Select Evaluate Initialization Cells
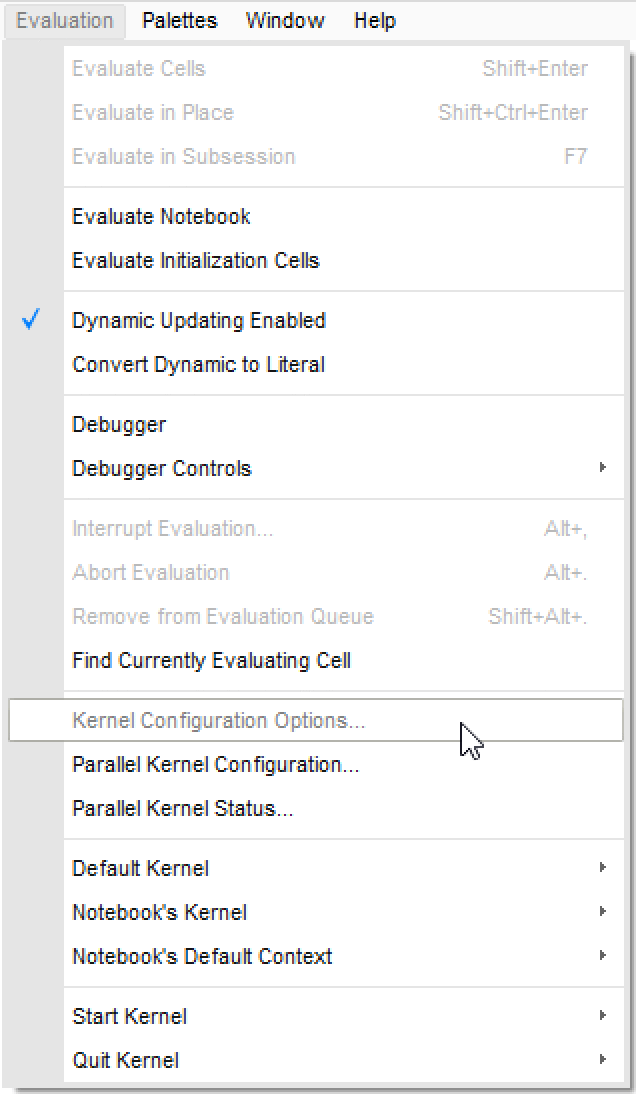636x1094 pixels. (x=196, y=260)
